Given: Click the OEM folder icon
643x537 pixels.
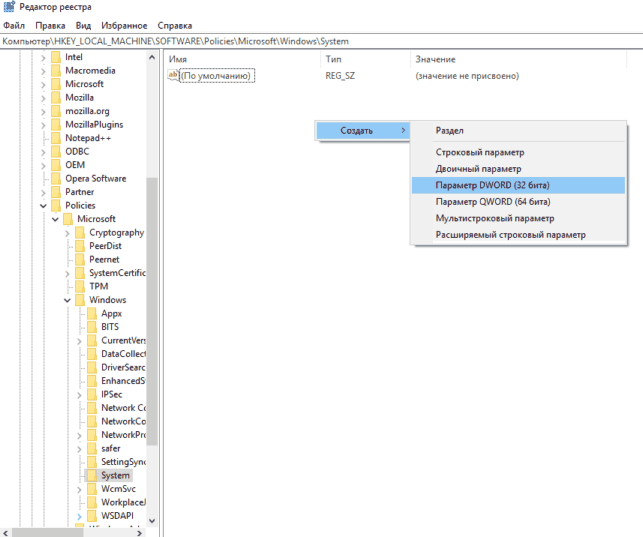Looking at the screenshot, I should [56, 165].
